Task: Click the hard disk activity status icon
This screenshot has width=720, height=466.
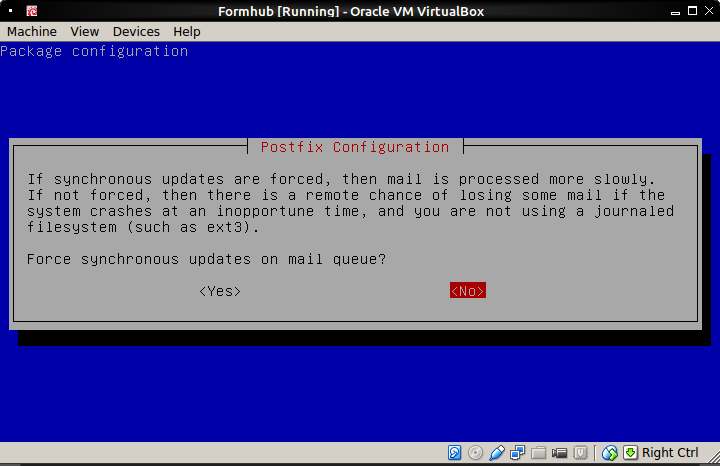Action: click(x=455, y=453)
